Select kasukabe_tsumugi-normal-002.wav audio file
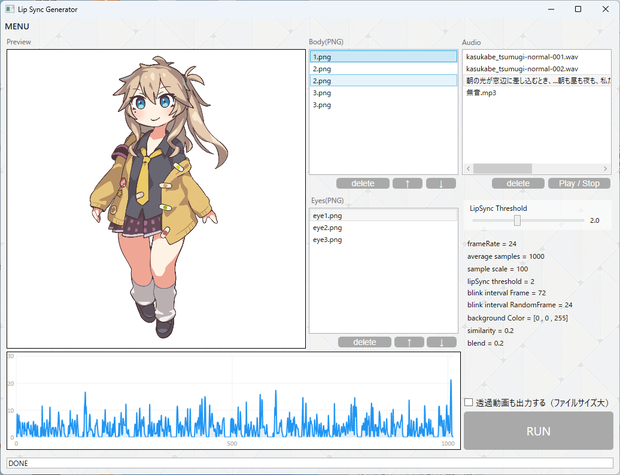Image resolution: width=620 pixels, height=475 pixels. tap(537, 69)
